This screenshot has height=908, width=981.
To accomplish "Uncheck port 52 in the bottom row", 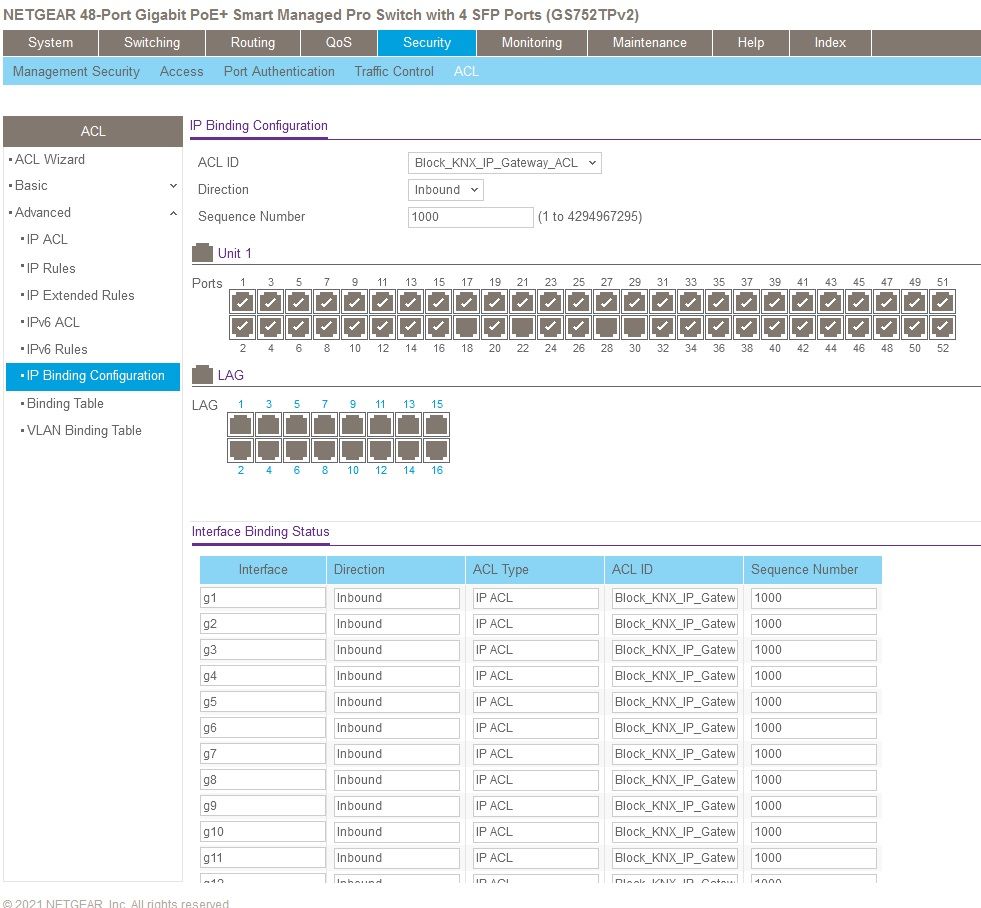I will point(942,327).
